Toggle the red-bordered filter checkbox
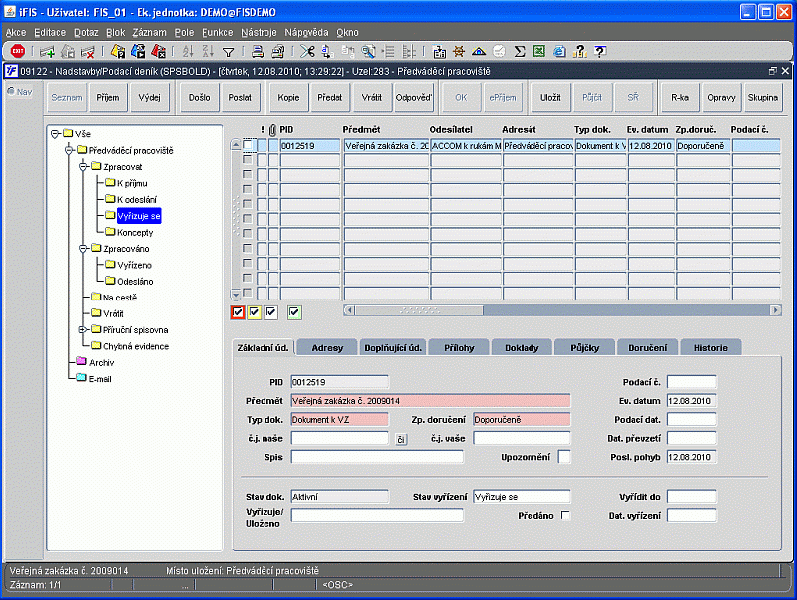 click(x=238, y=313)
